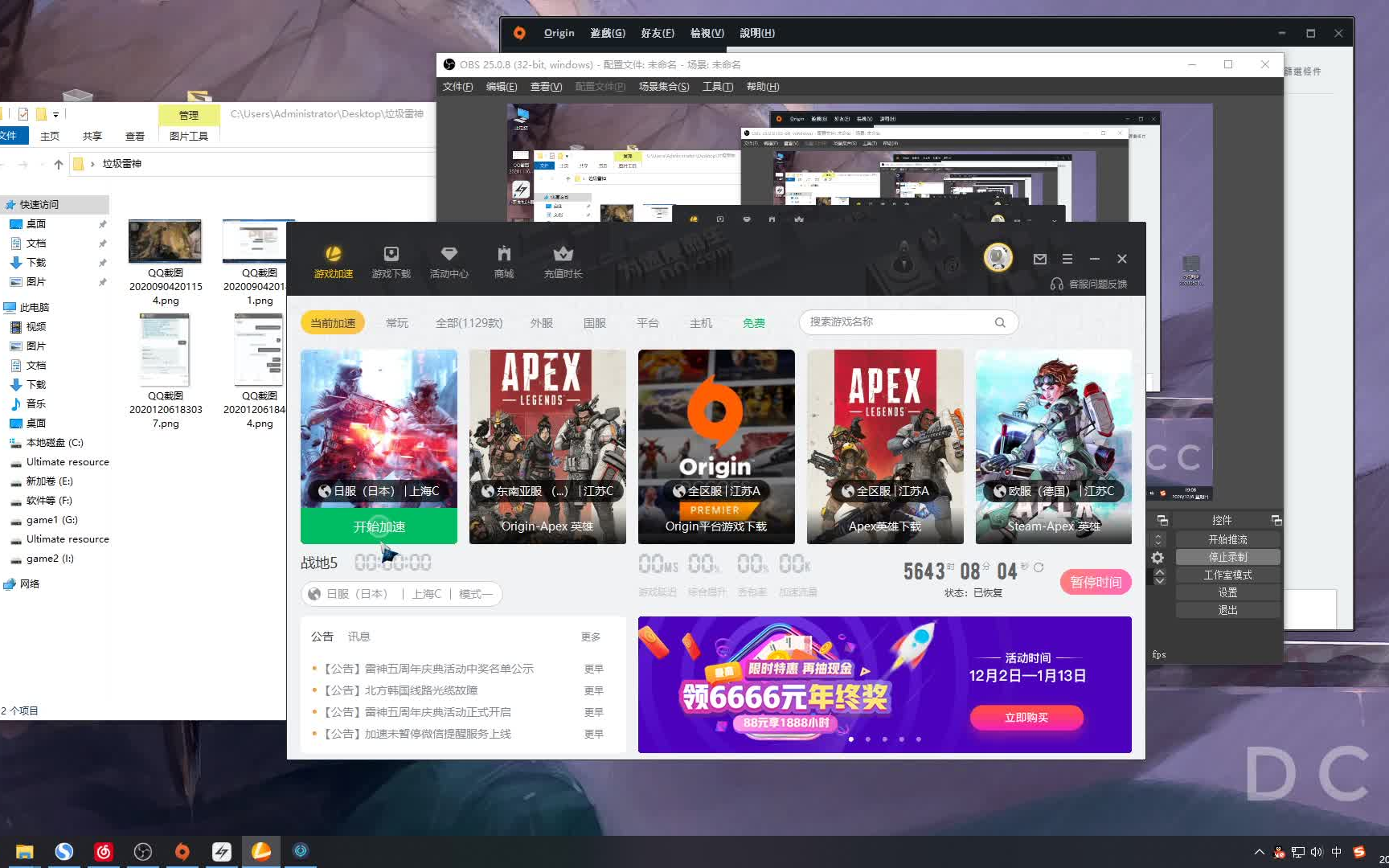This screenshot has height=868, width=1389.
Task: Select the 外服 filter tab
Action: 542,323
